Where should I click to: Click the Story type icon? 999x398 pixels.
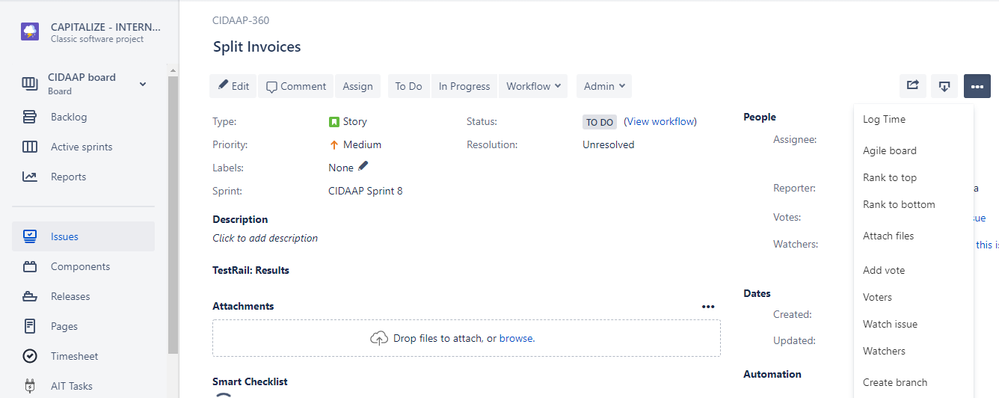click(333, 122)
